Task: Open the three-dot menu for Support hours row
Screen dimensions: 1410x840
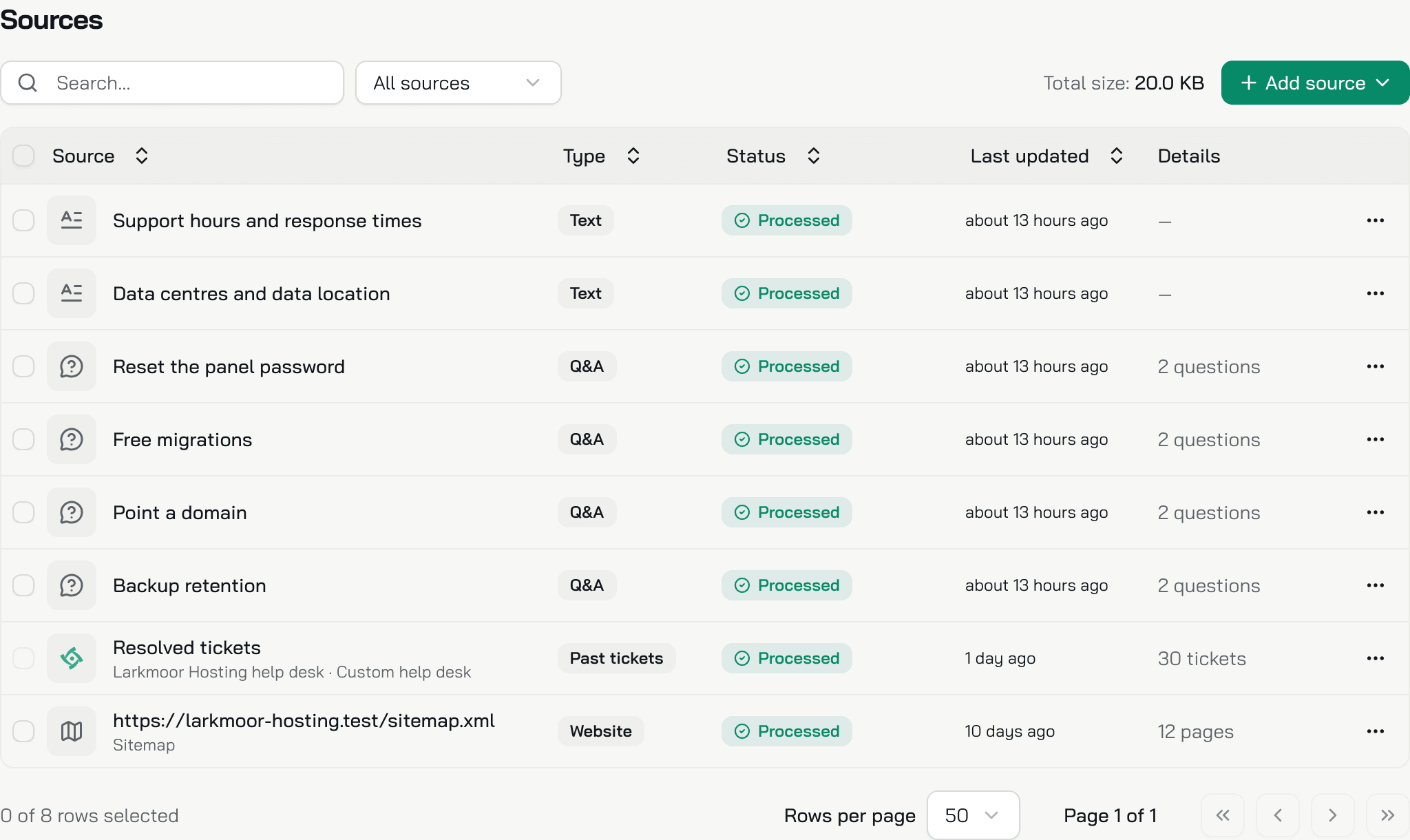Action: point(1375,220)
